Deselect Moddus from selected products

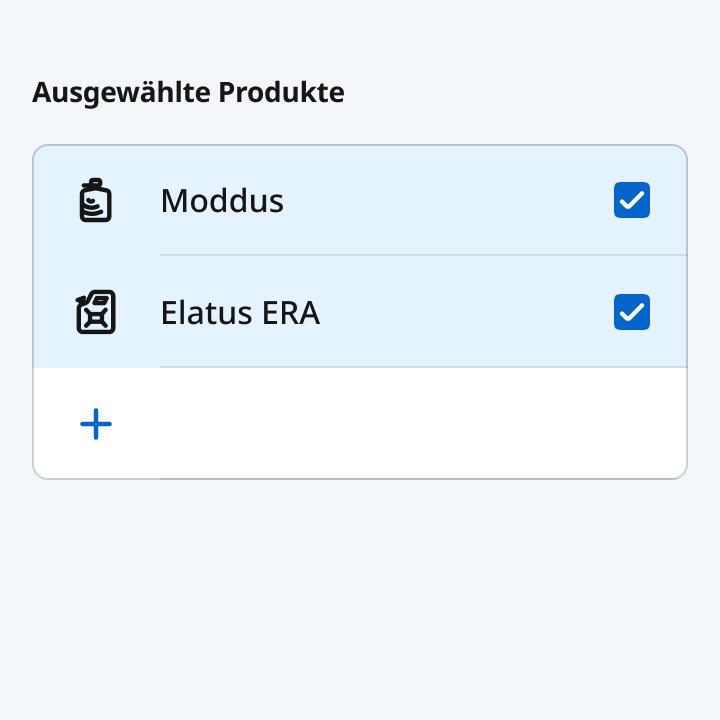632,201
